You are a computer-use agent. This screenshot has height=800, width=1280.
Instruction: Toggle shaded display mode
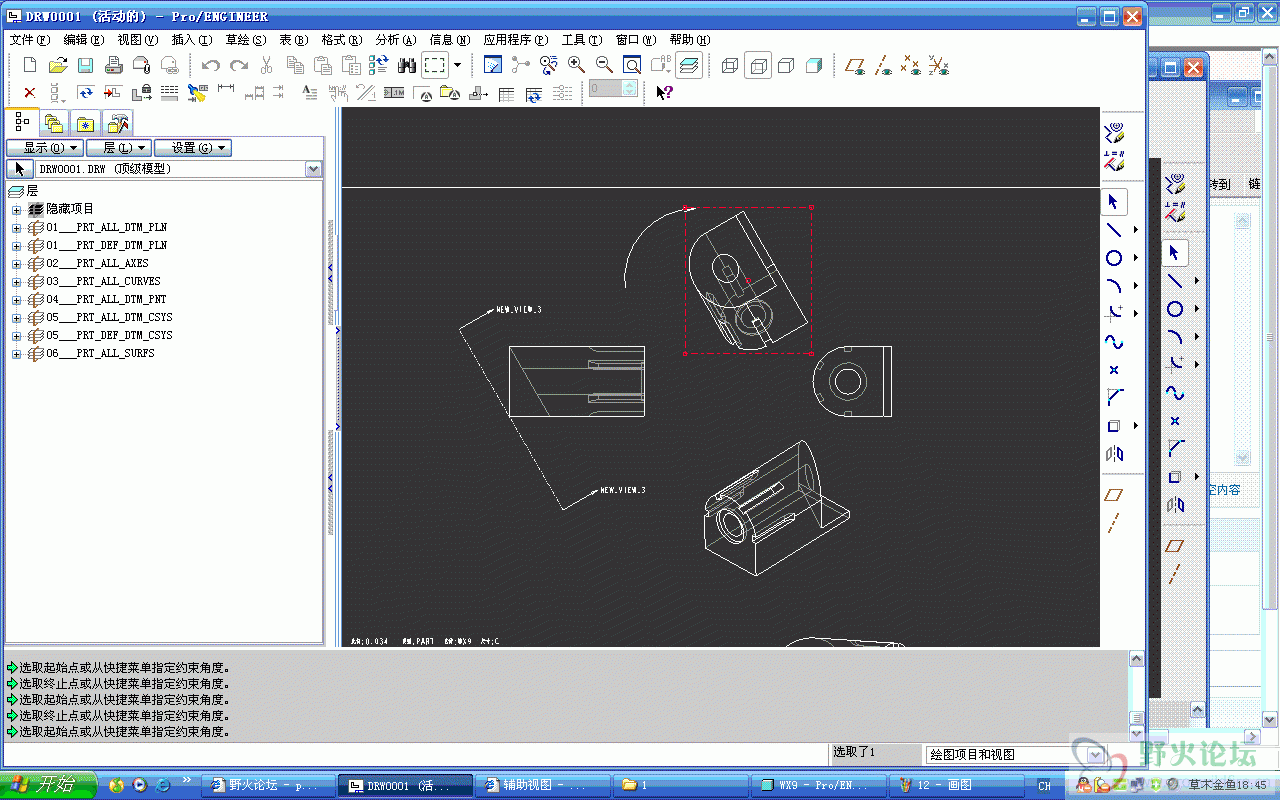[x=814, y=65]
